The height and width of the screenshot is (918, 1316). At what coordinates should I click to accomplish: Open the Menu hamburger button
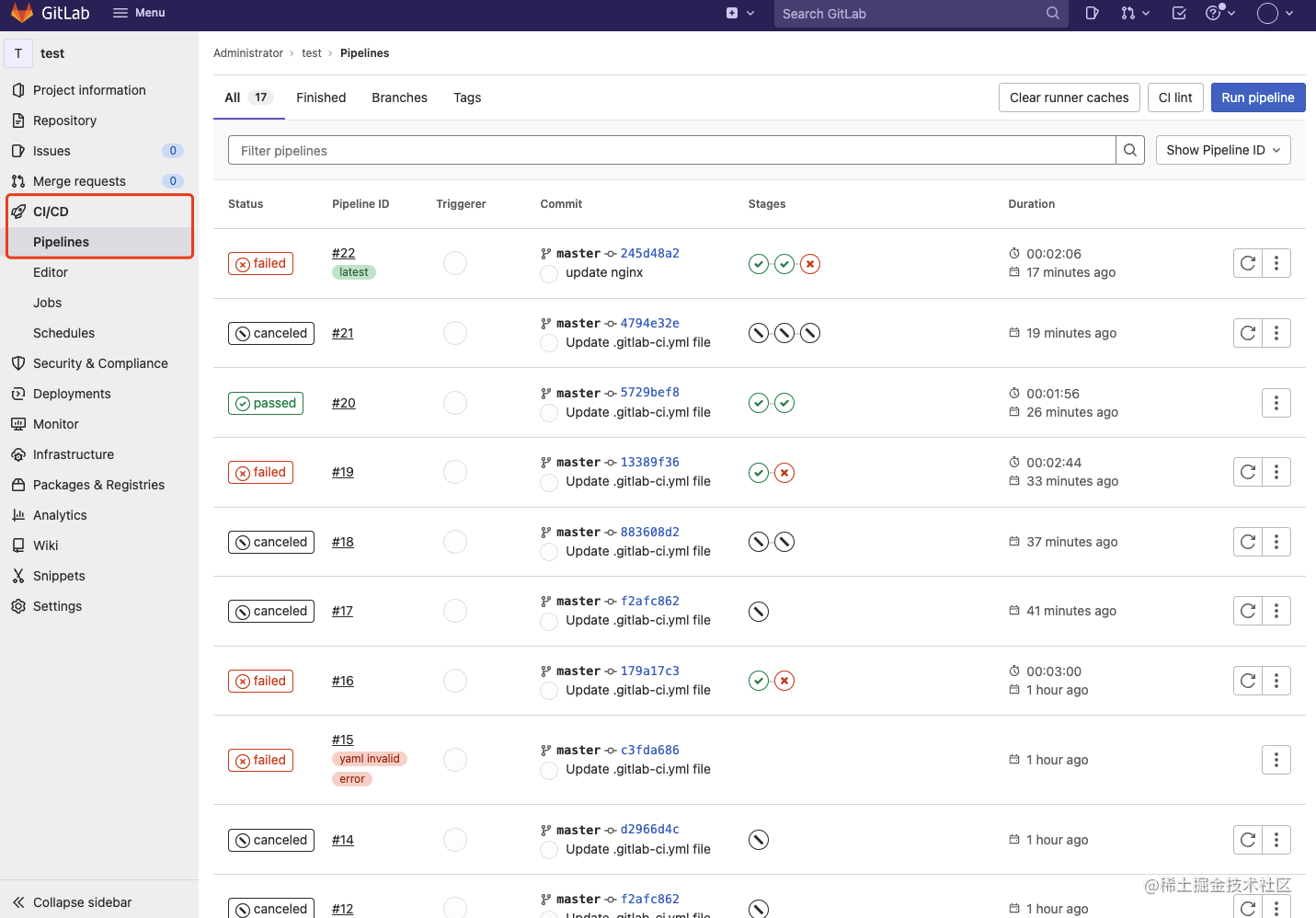tap(139, 13)
